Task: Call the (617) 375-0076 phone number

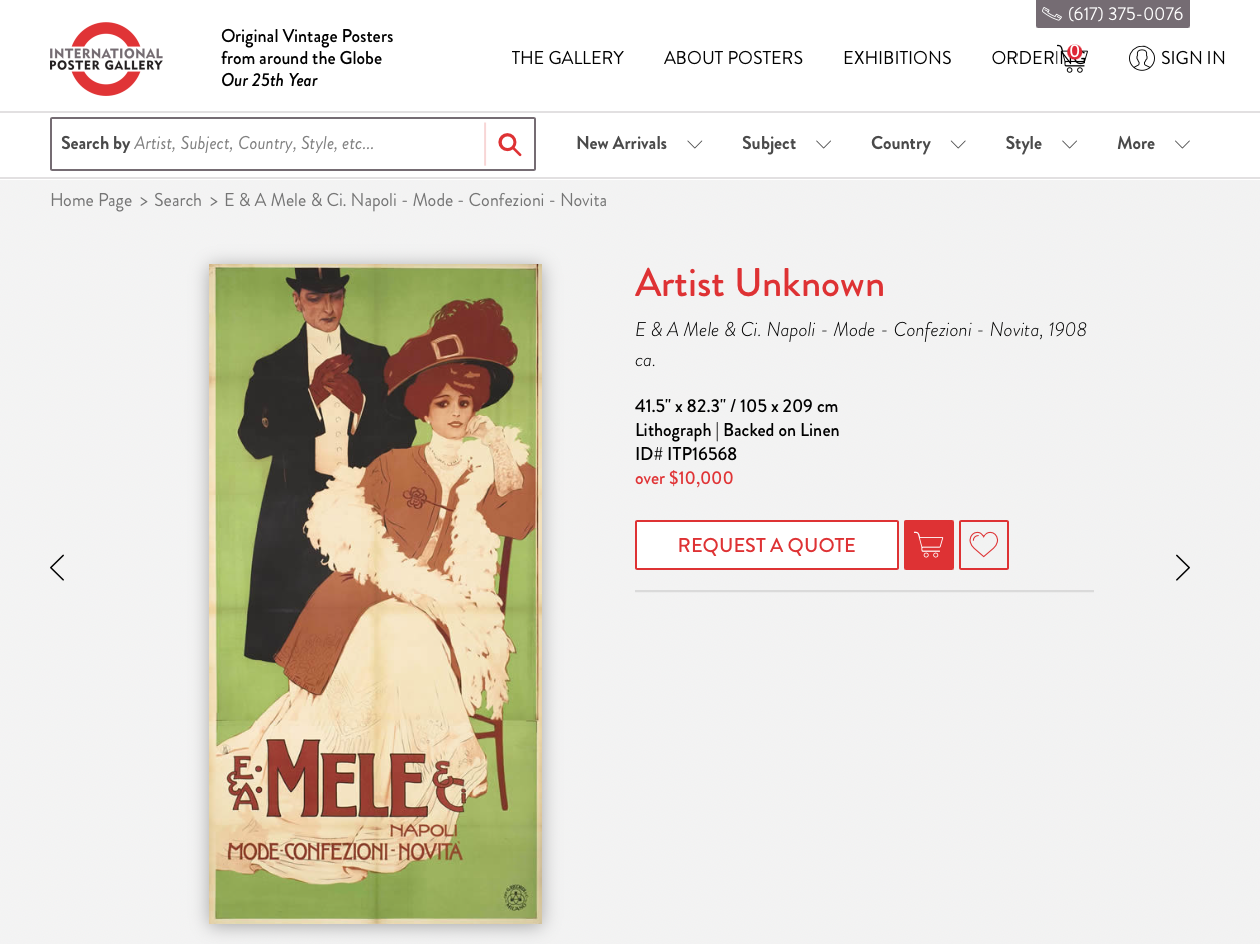Action: coord(1125,14)
